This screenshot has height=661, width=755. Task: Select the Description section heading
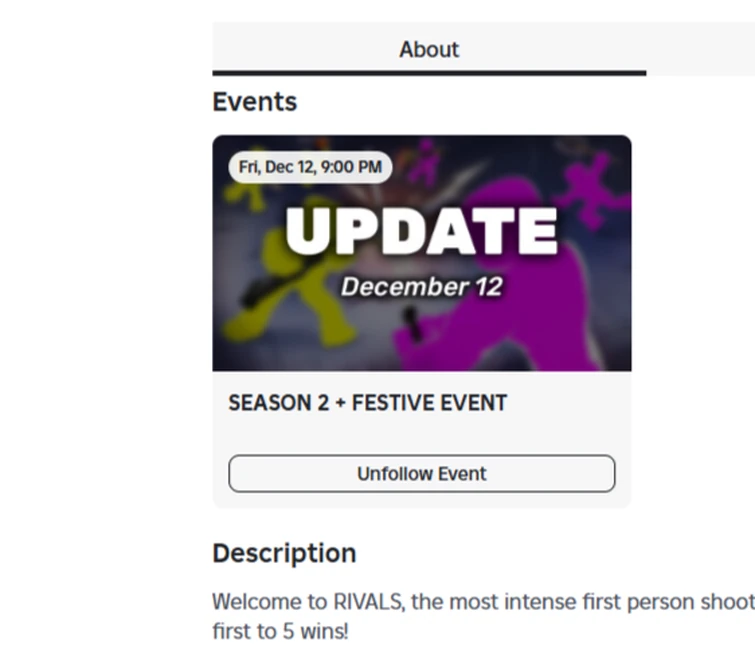[x=284, y=553]
